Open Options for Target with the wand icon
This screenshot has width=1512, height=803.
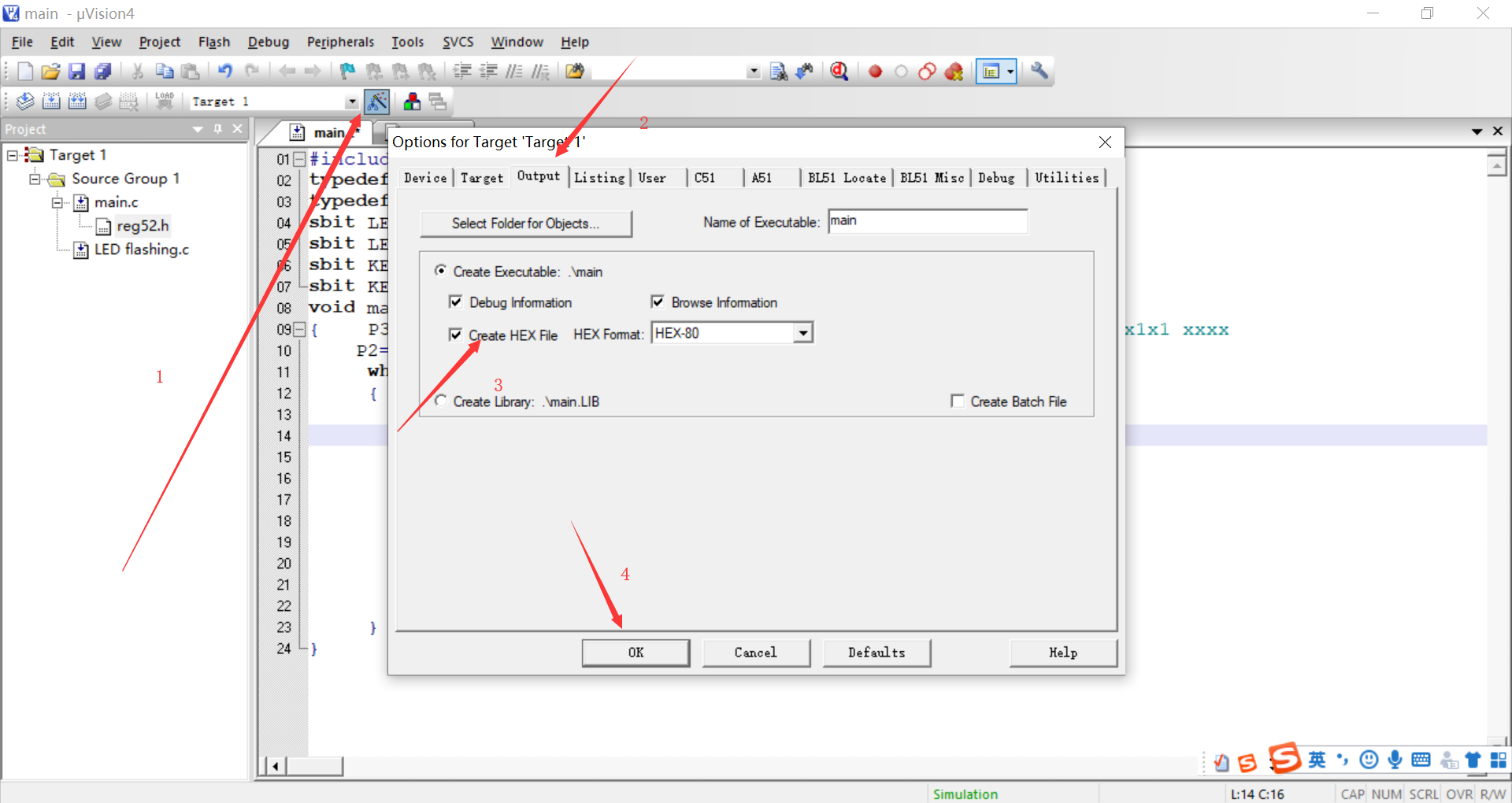[376, 102]
